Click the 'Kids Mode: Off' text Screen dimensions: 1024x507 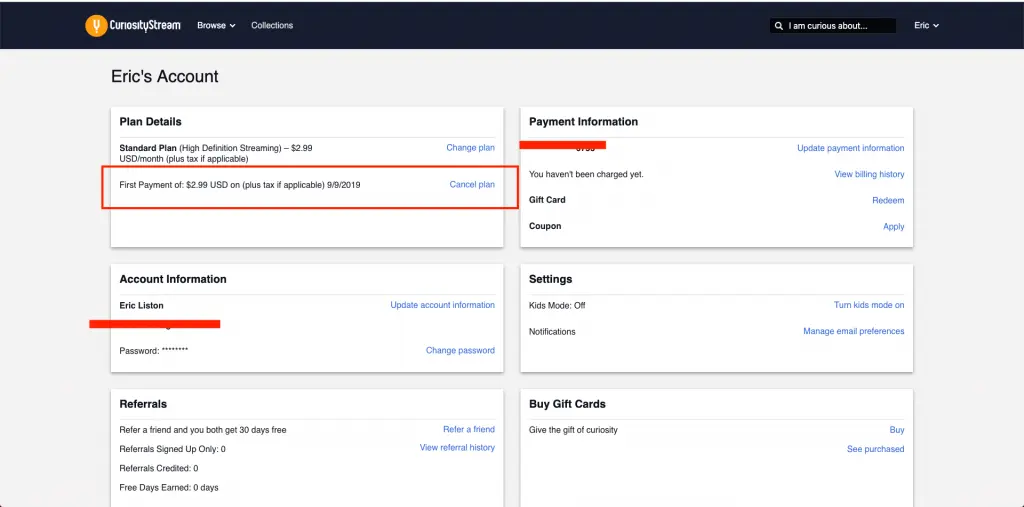557,305
